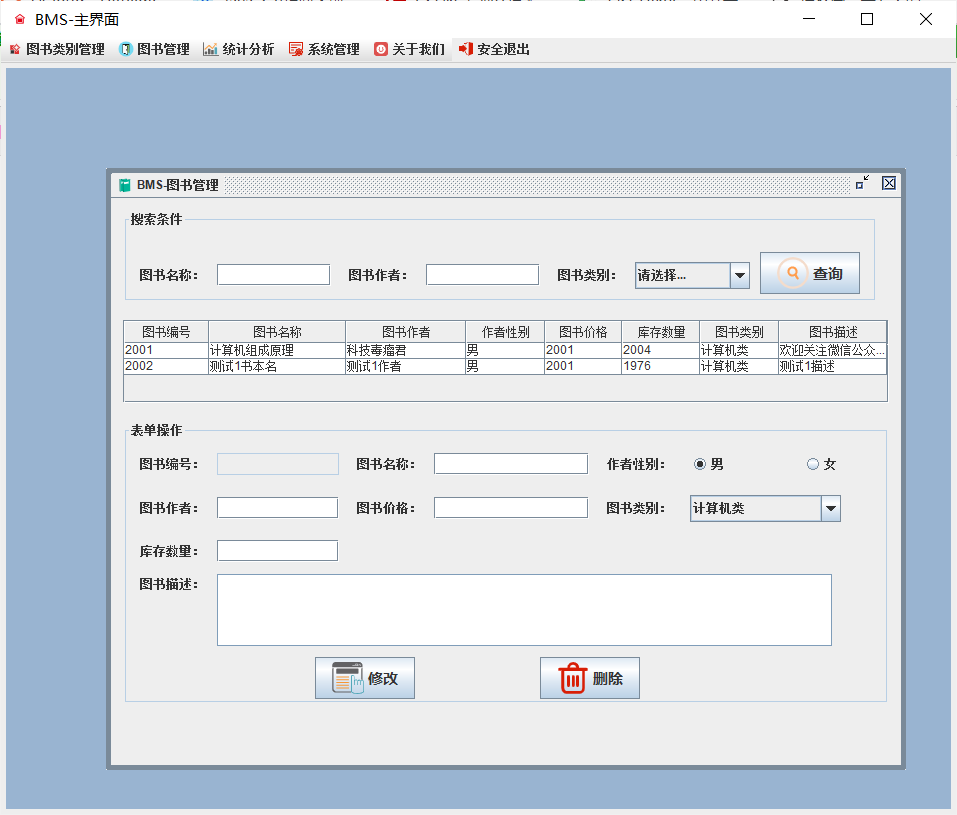Viewport: 957px width, 815px height.
Task: Focus the 图书作者 search input field
Action: pos(482,275)
